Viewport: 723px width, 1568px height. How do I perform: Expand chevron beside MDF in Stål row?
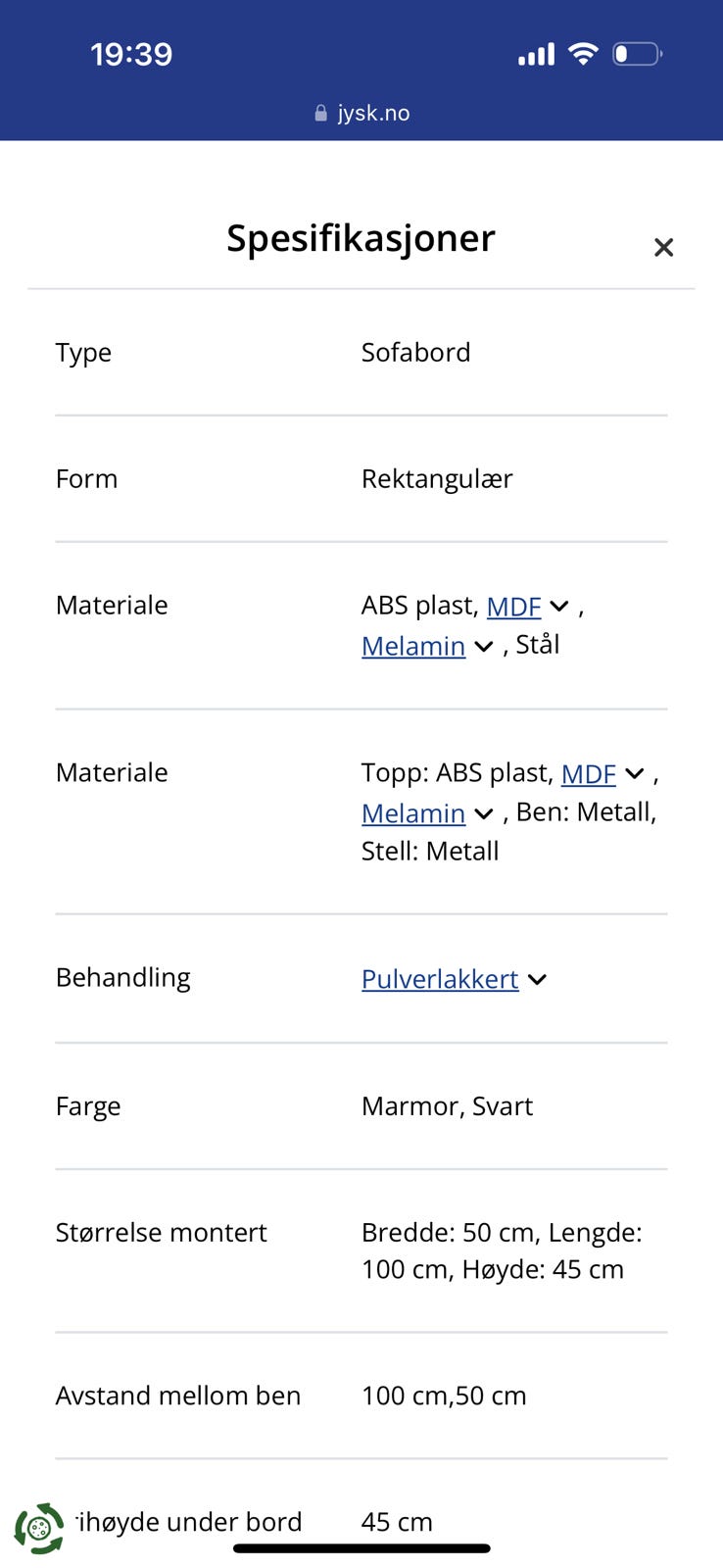pyautogui.click(x=559, y=607)
